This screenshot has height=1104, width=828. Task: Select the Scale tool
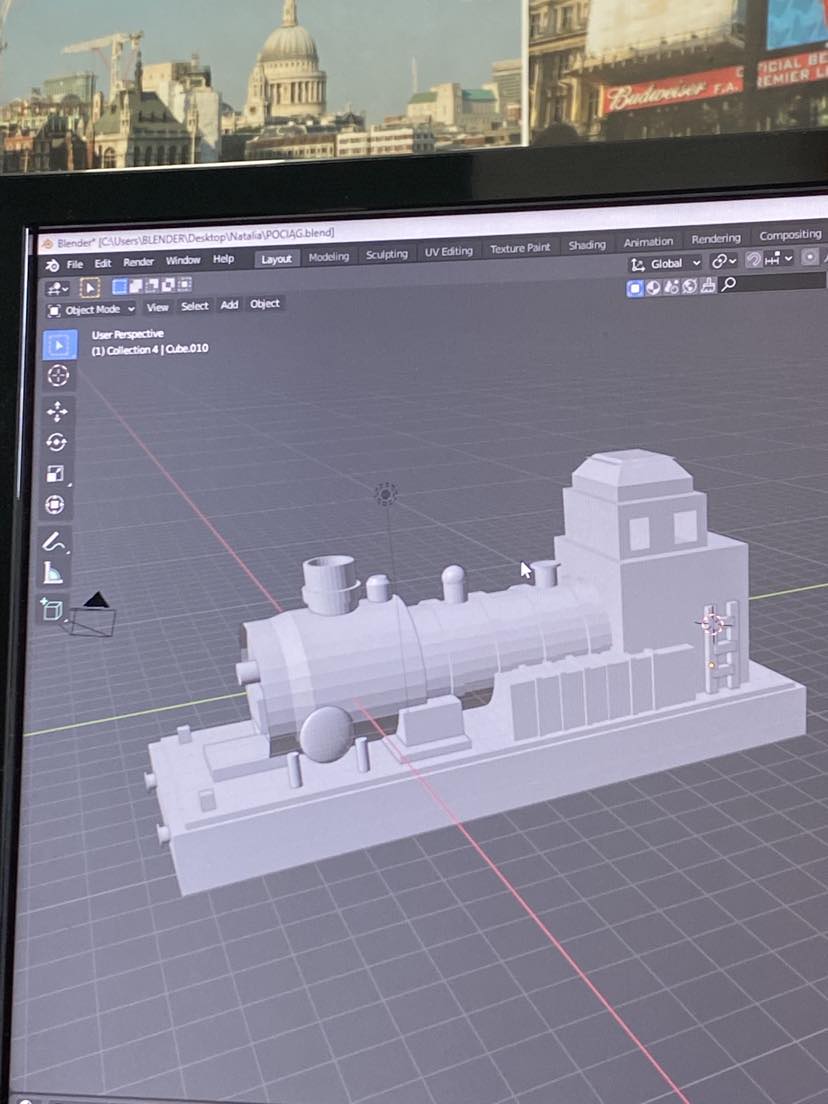point(56,474)
